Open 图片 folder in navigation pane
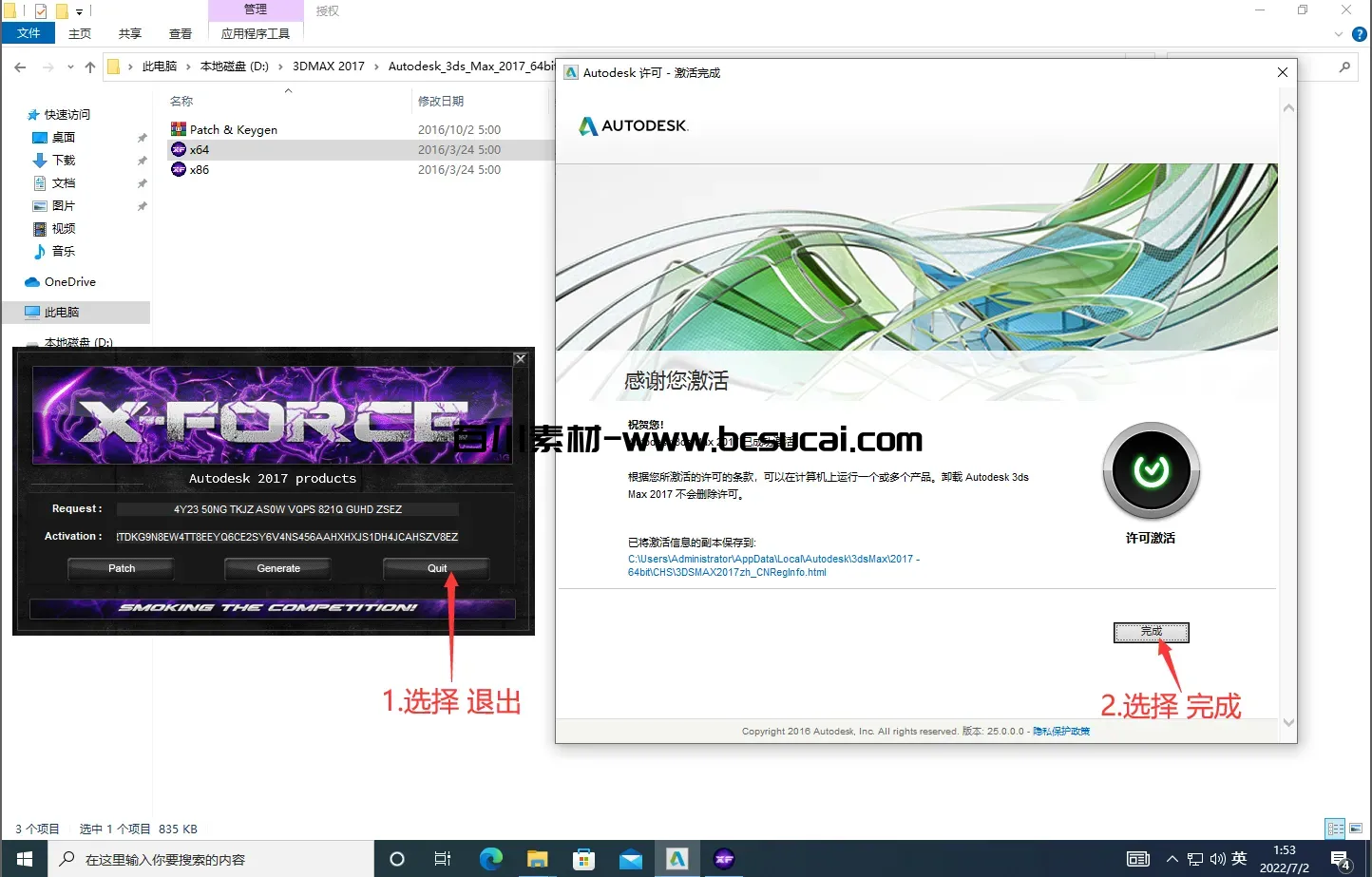The image size is (1372, 877). point(64,205)
